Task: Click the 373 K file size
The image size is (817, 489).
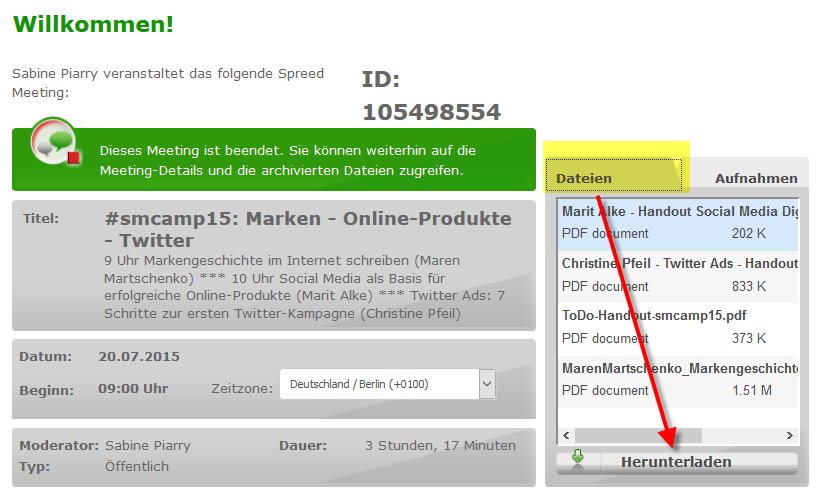Action: 749,338
